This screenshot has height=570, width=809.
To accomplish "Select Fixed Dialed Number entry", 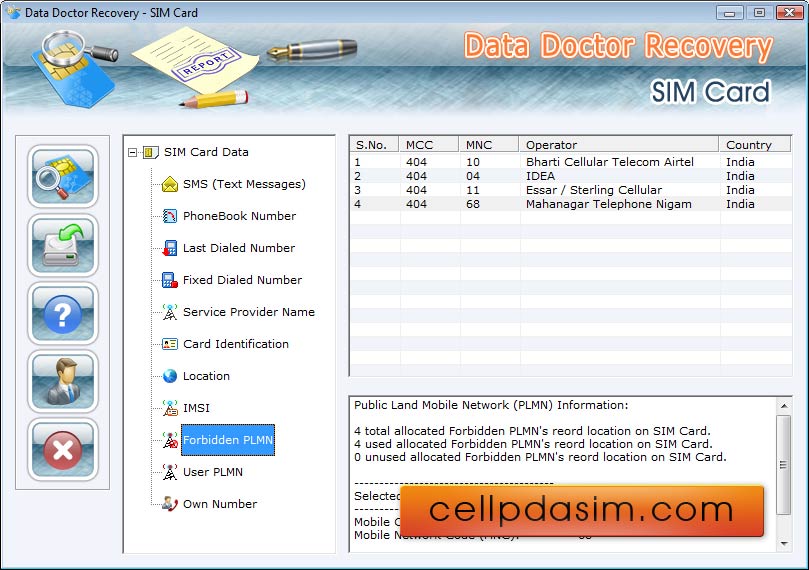I will [x=242, y=280].
